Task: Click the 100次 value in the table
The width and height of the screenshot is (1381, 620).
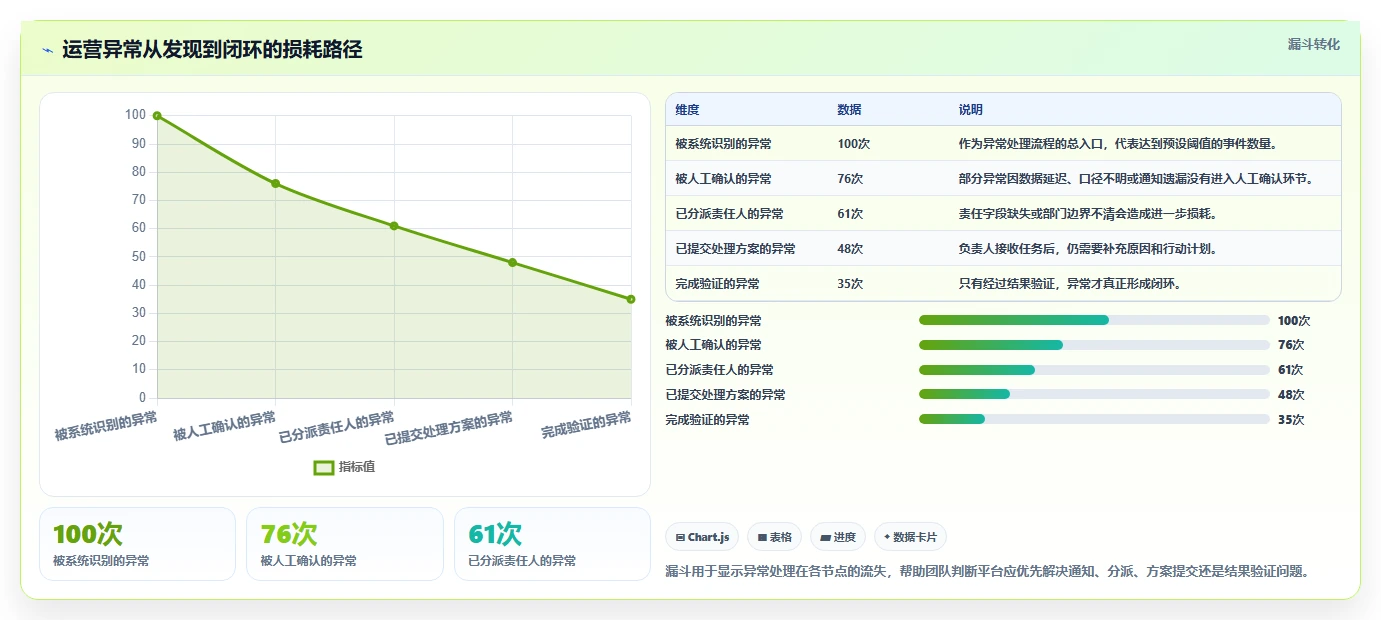Action: click(853, 144)
